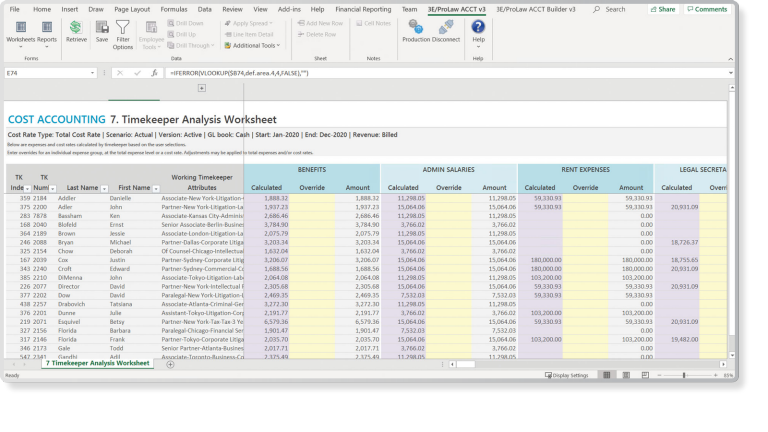Image resolution: width=768 pixels, height=432 pixels.
Task: Open the First Name column filter arrow
Action: 155,187
